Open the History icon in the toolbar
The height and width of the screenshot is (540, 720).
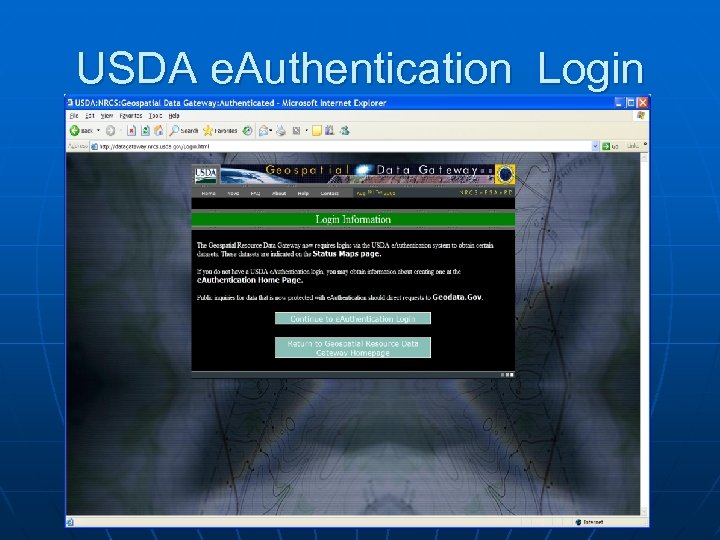point(248,131)
